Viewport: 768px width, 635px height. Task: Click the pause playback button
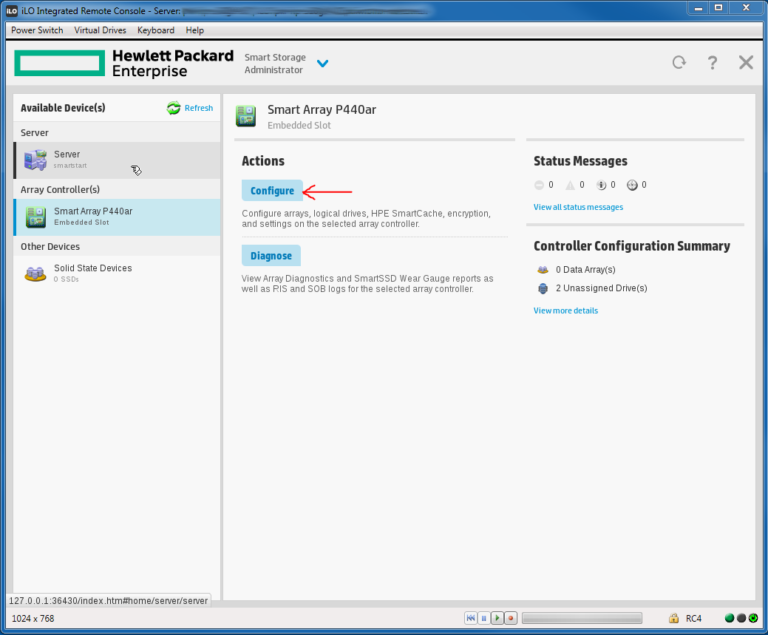pyautogui.click(x=483, y=618)
